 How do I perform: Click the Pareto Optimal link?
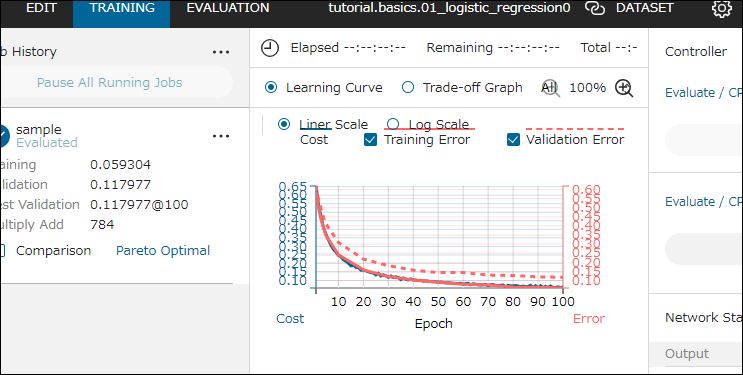click(163, 250)
